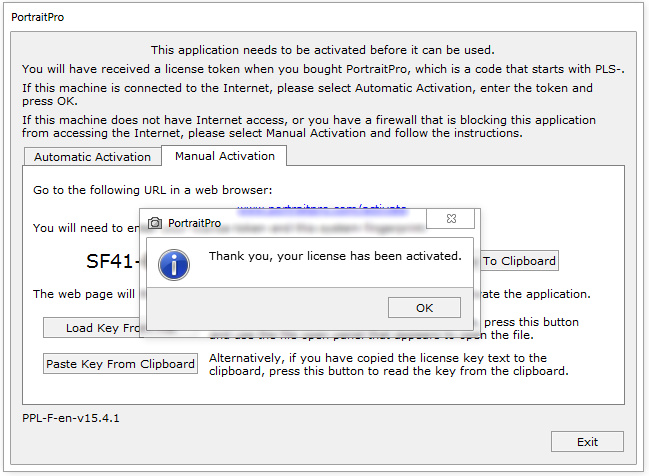Click the camera icon in dialog title bar
649x476 pixels.
coord(155,223)
